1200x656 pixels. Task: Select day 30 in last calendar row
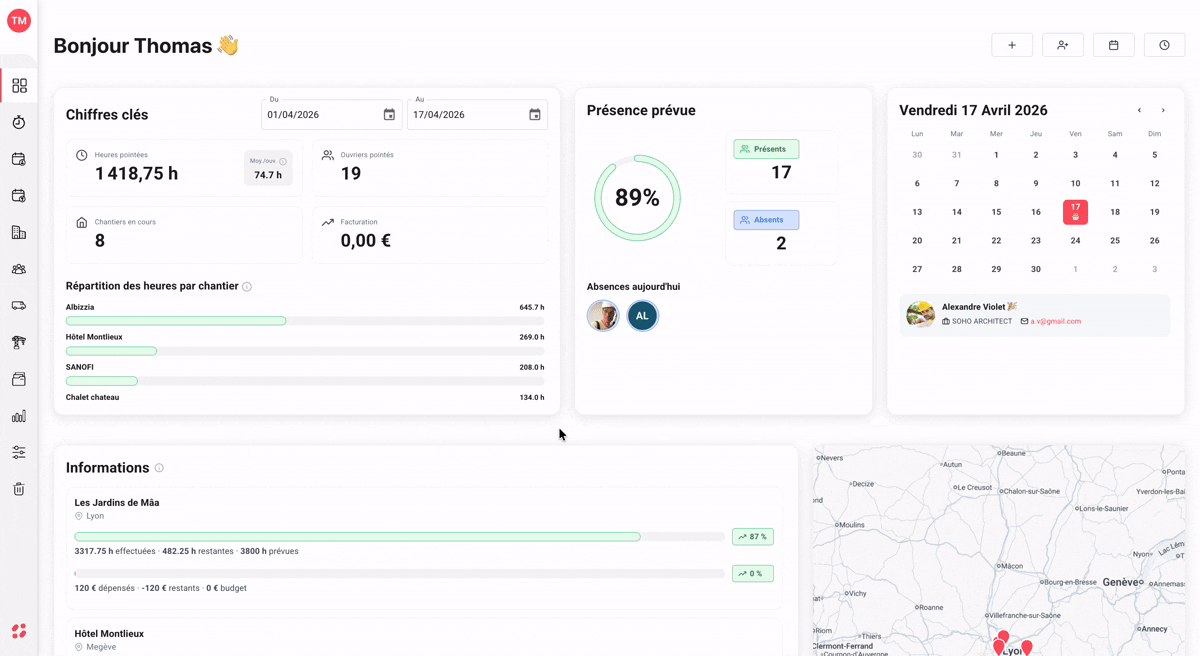(1036, 269)
